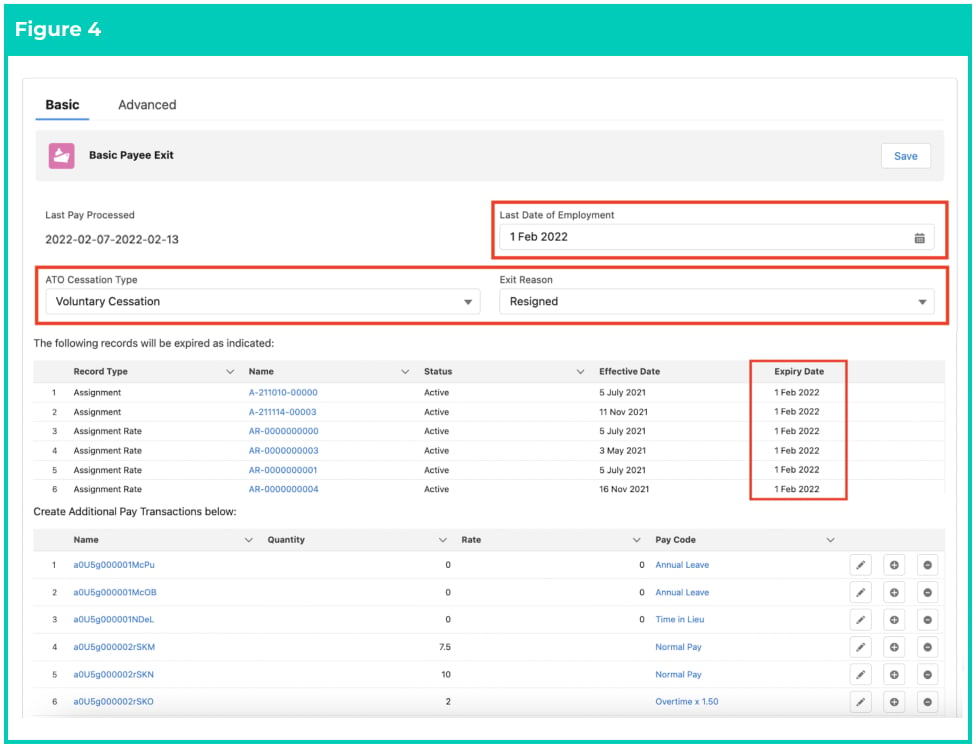Open Normal Pay pay code in row 4
Screen dimensions: 976x748
pyautogui.click(x=678, y=647)
